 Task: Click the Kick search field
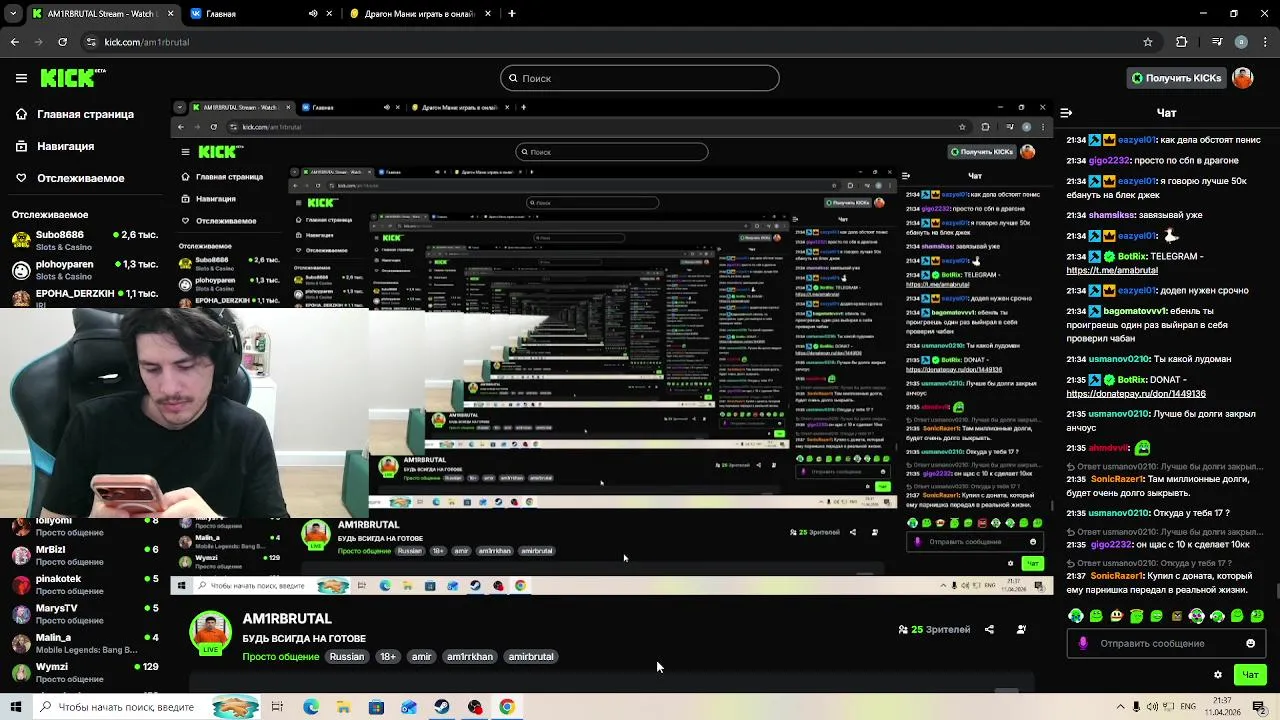tap(640, 78)
